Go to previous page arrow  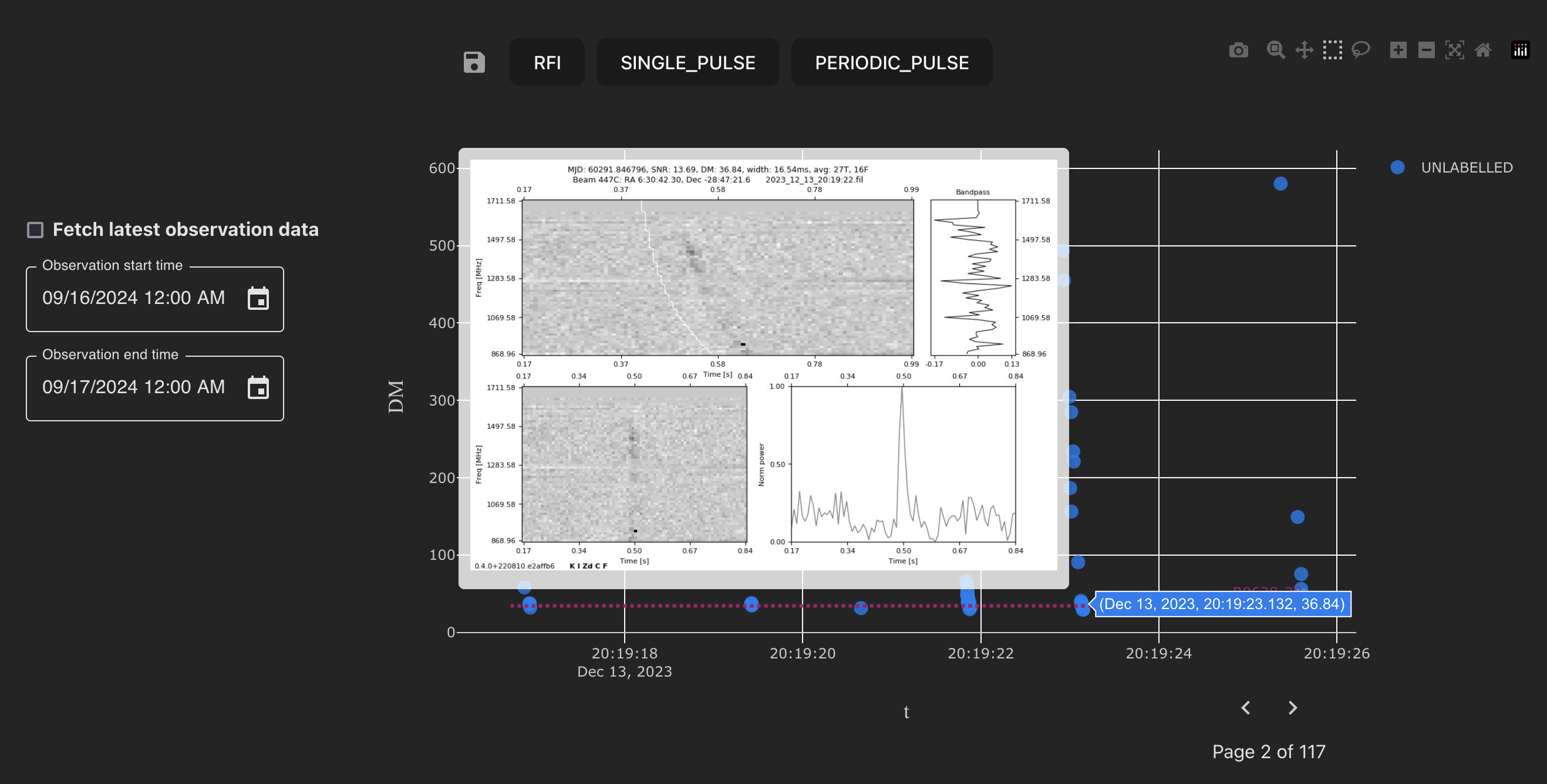pos(1246,708)
